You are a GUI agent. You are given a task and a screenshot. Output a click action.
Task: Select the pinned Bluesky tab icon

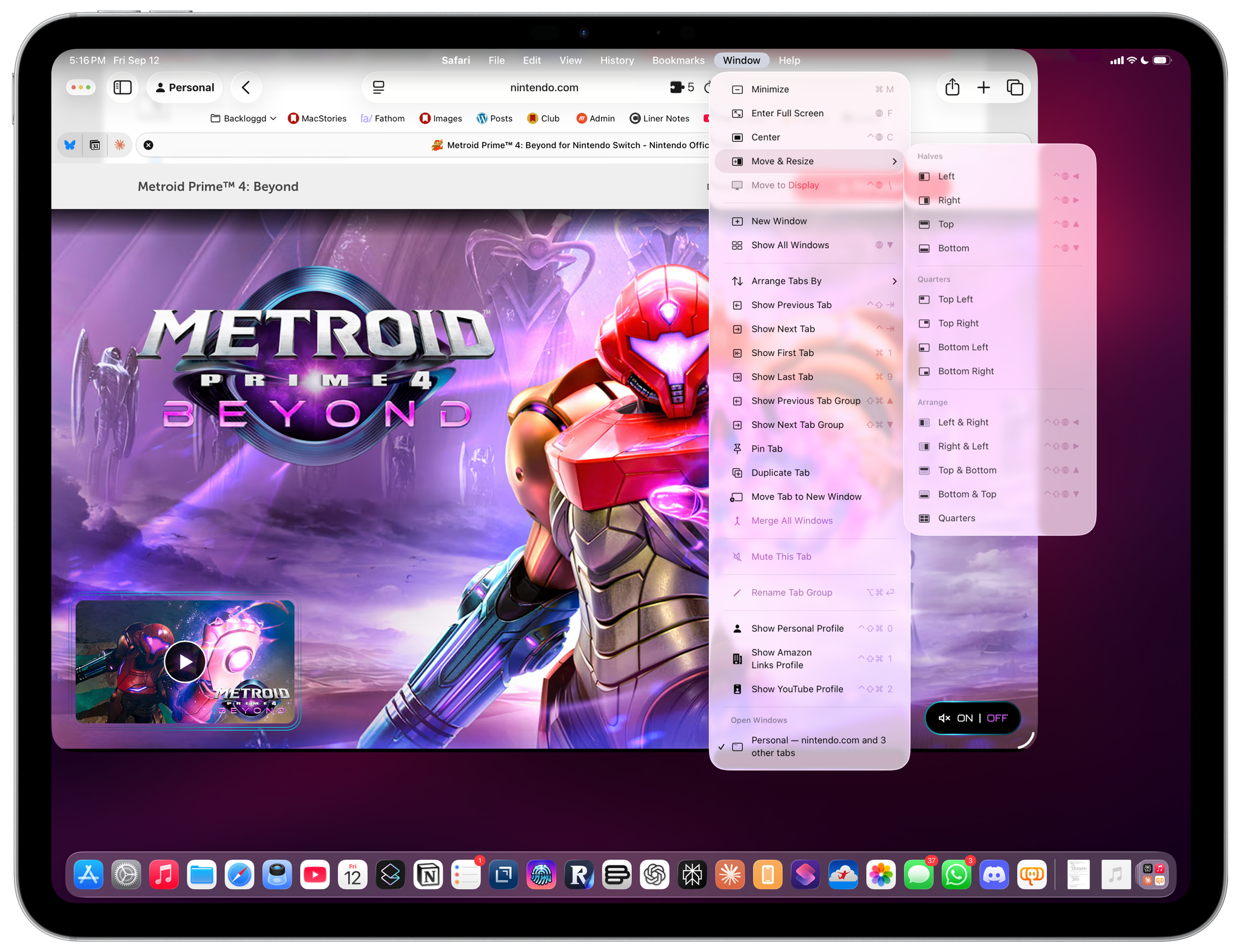pyautogui.click(x=70, y=145)
